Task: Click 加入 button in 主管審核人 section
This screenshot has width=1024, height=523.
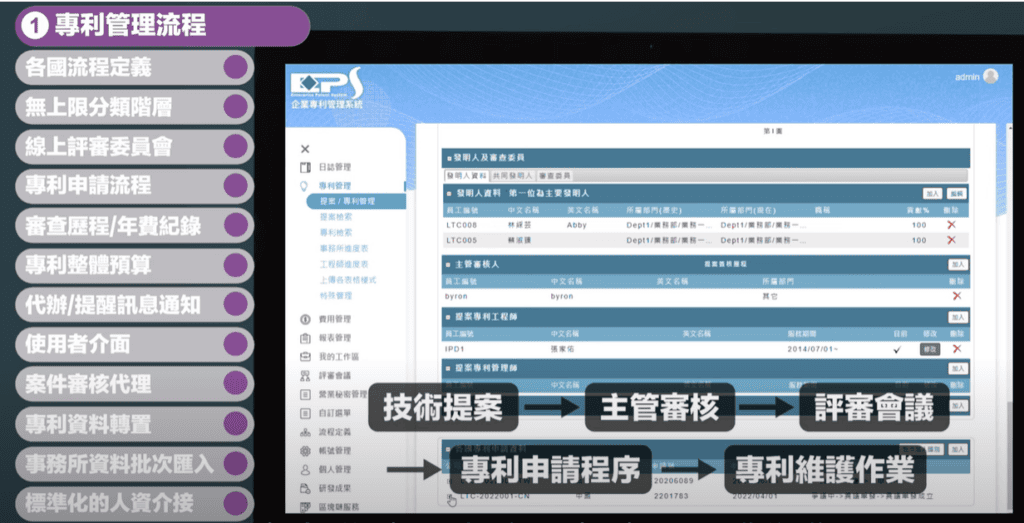Action: [x=958, y=264]
